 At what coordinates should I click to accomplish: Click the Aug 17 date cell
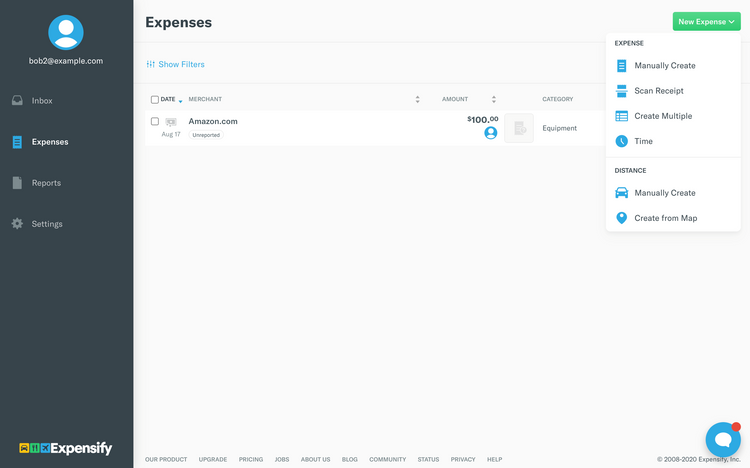pos(171,134)
